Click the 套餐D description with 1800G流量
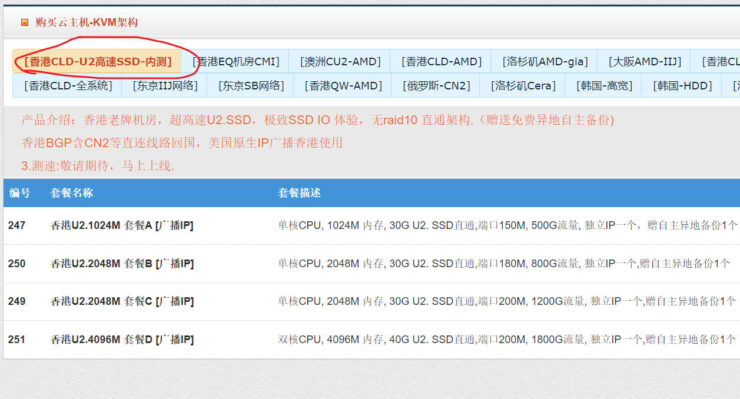This screenshot has width=740, height=399. tap(507, 340)
